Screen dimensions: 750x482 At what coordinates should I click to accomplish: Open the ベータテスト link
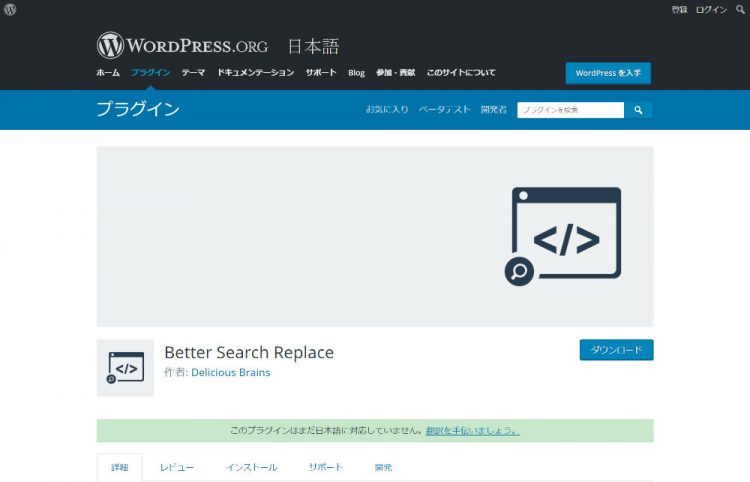pyautogui.click(x=444, y=110)
